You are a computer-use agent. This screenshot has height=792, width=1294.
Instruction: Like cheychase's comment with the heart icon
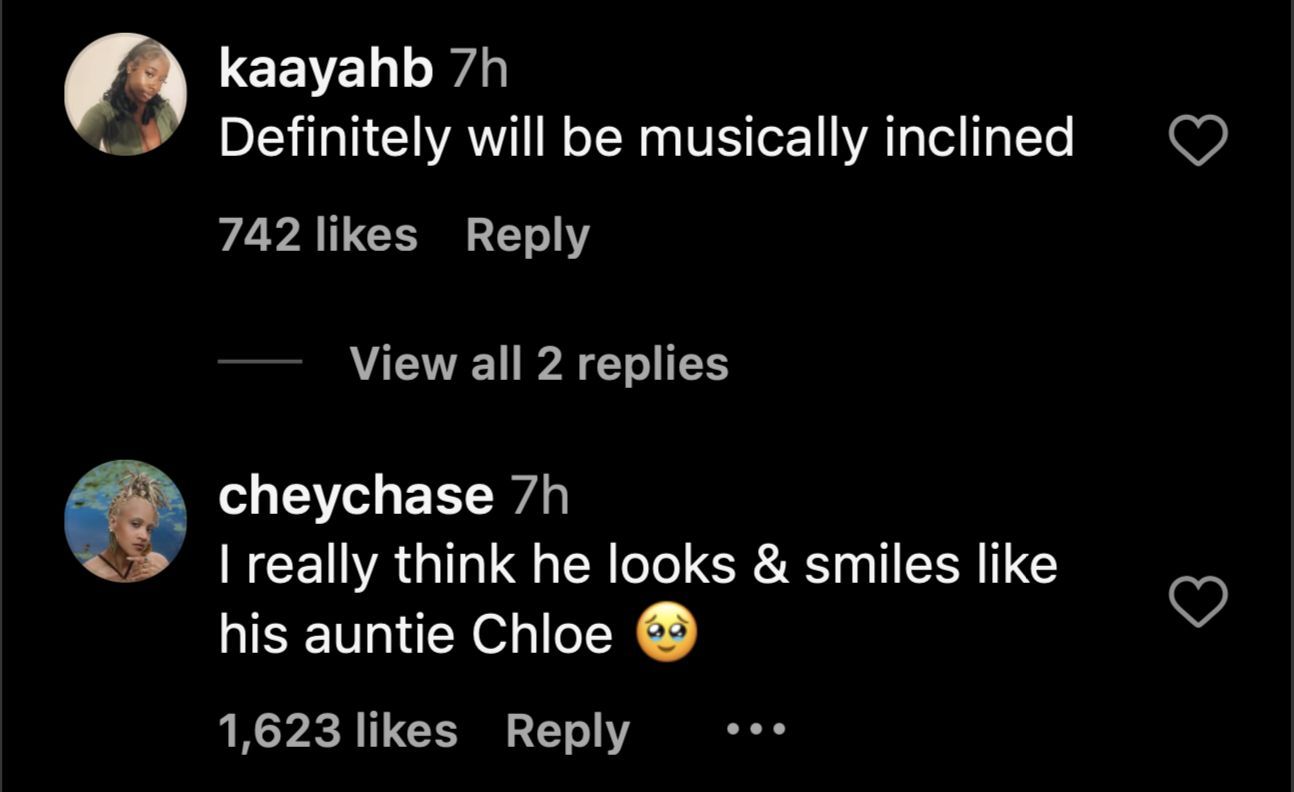pyautogui.click(x=1198, y=602)
